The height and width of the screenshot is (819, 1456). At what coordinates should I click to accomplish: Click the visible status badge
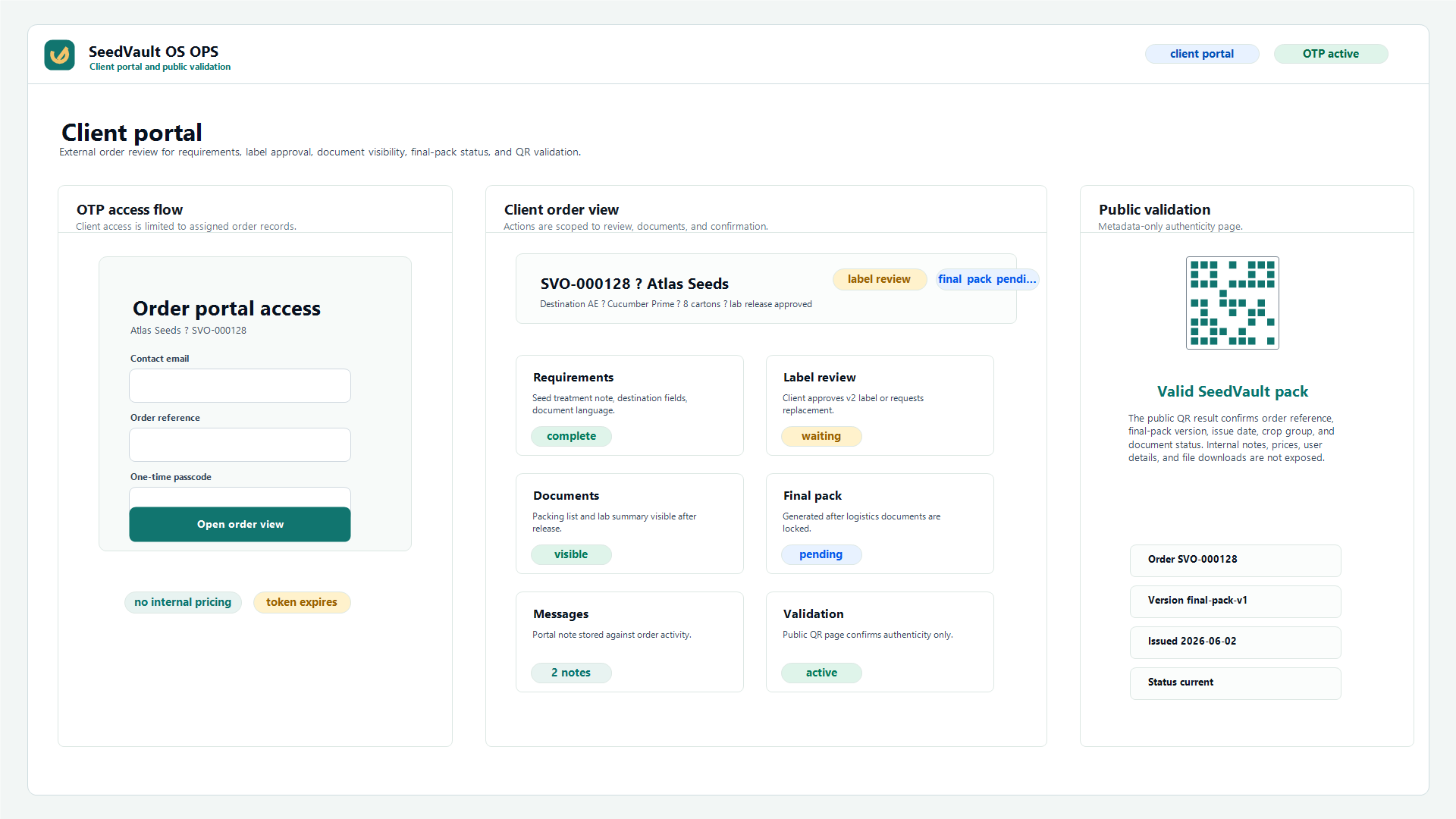pos(571,554)
